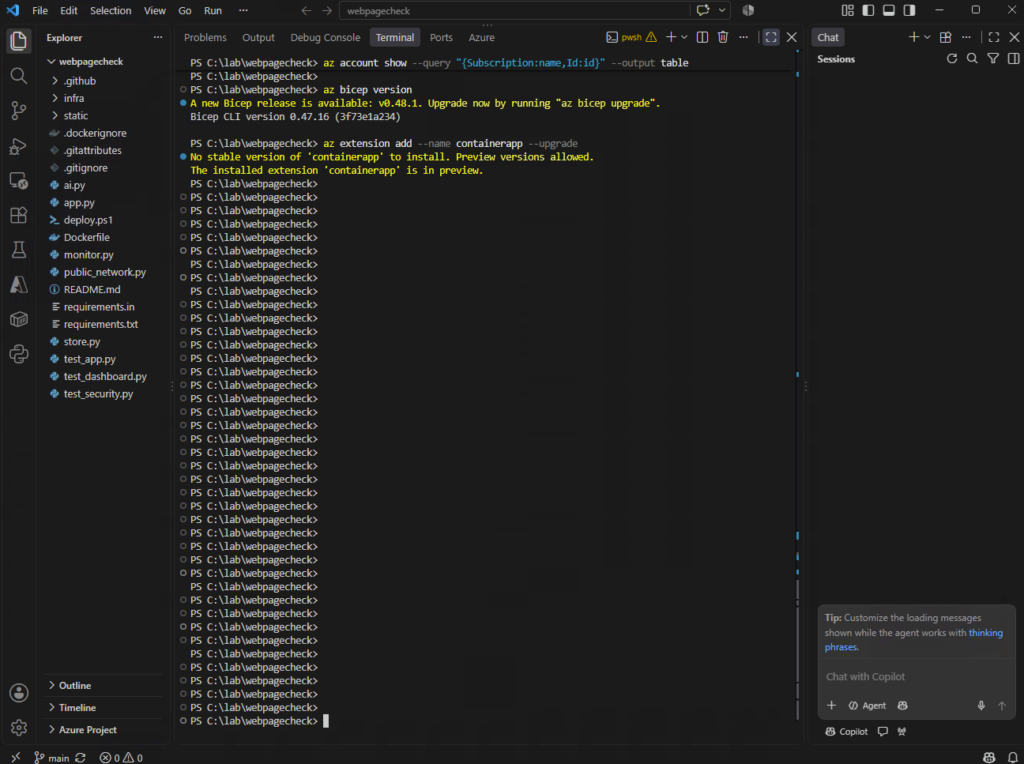
Task: Open the File menu
Action: click(40, 10)
